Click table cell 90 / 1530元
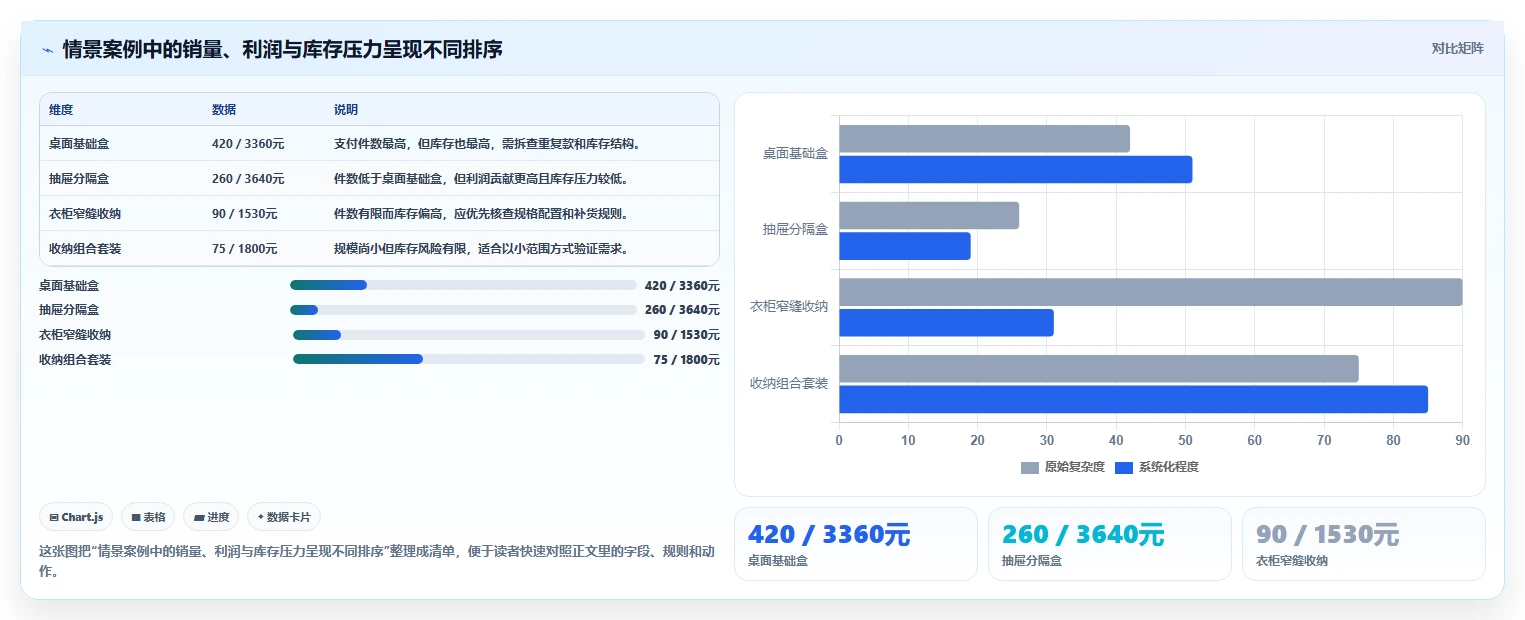This screenshot has height=620, width=1525. [245, 214]
